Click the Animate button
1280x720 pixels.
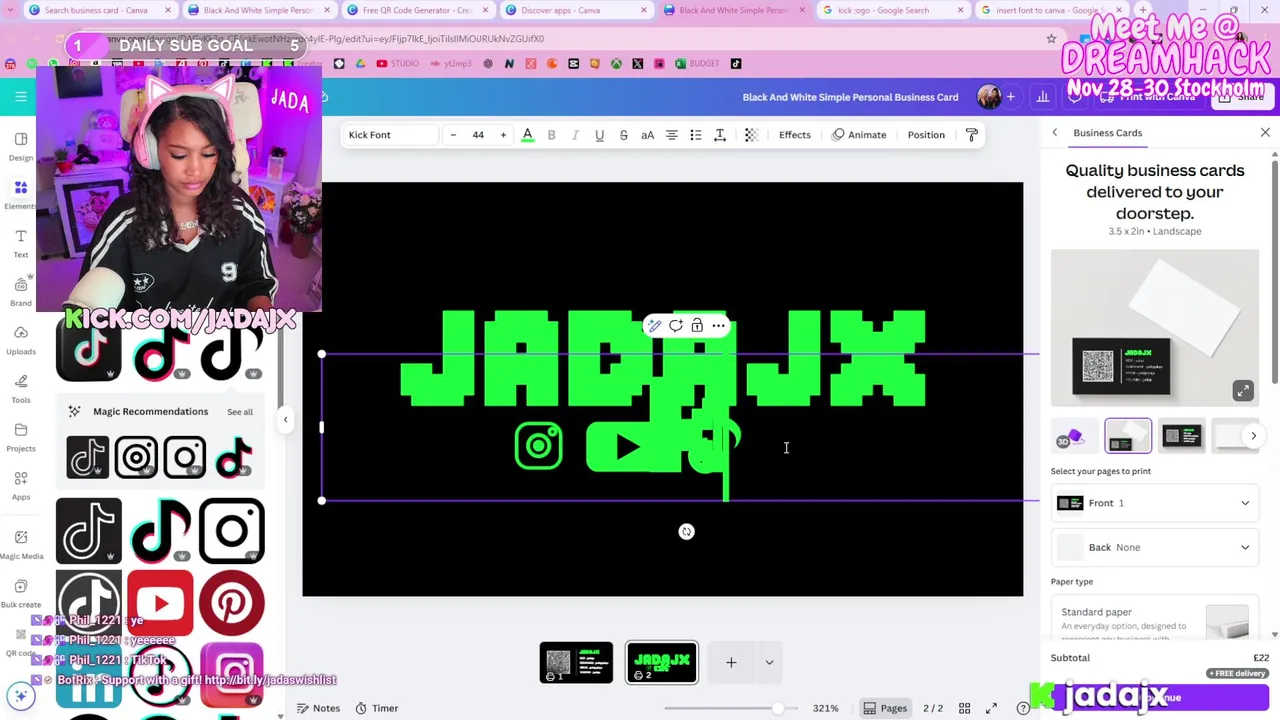click(x=859, y=135)
